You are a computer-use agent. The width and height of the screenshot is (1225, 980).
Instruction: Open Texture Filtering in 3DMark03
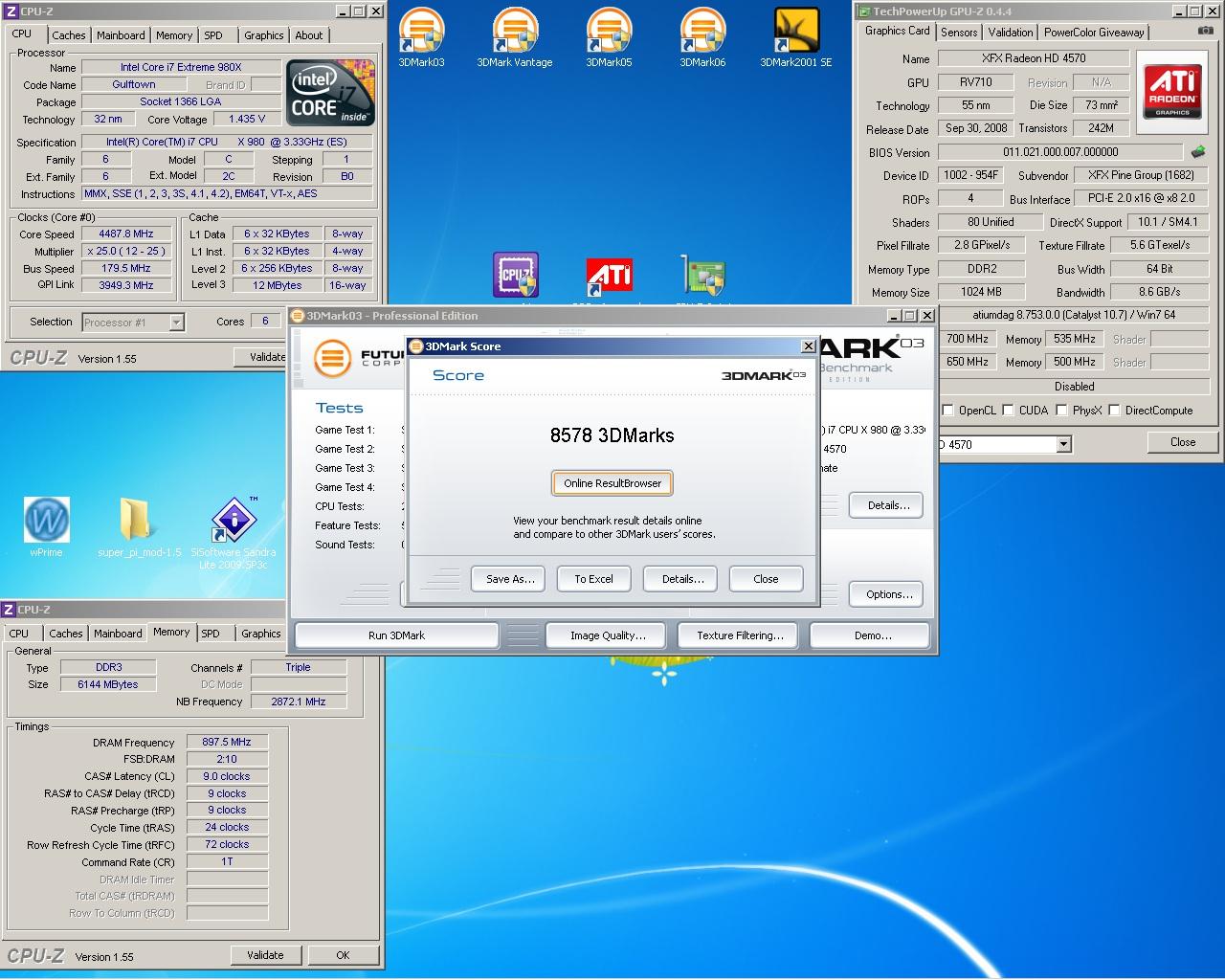point(740,635)
